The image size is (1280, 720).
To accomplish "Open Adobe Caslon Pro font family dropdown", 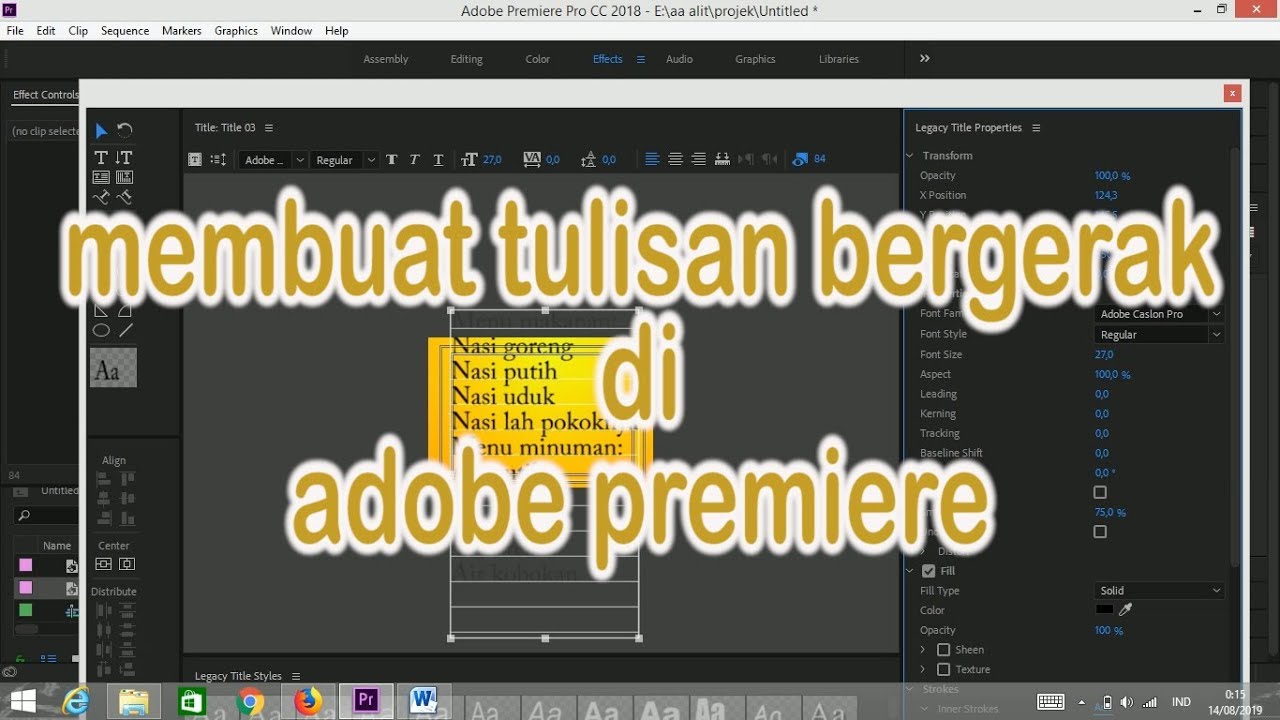I will (1160, 314).
